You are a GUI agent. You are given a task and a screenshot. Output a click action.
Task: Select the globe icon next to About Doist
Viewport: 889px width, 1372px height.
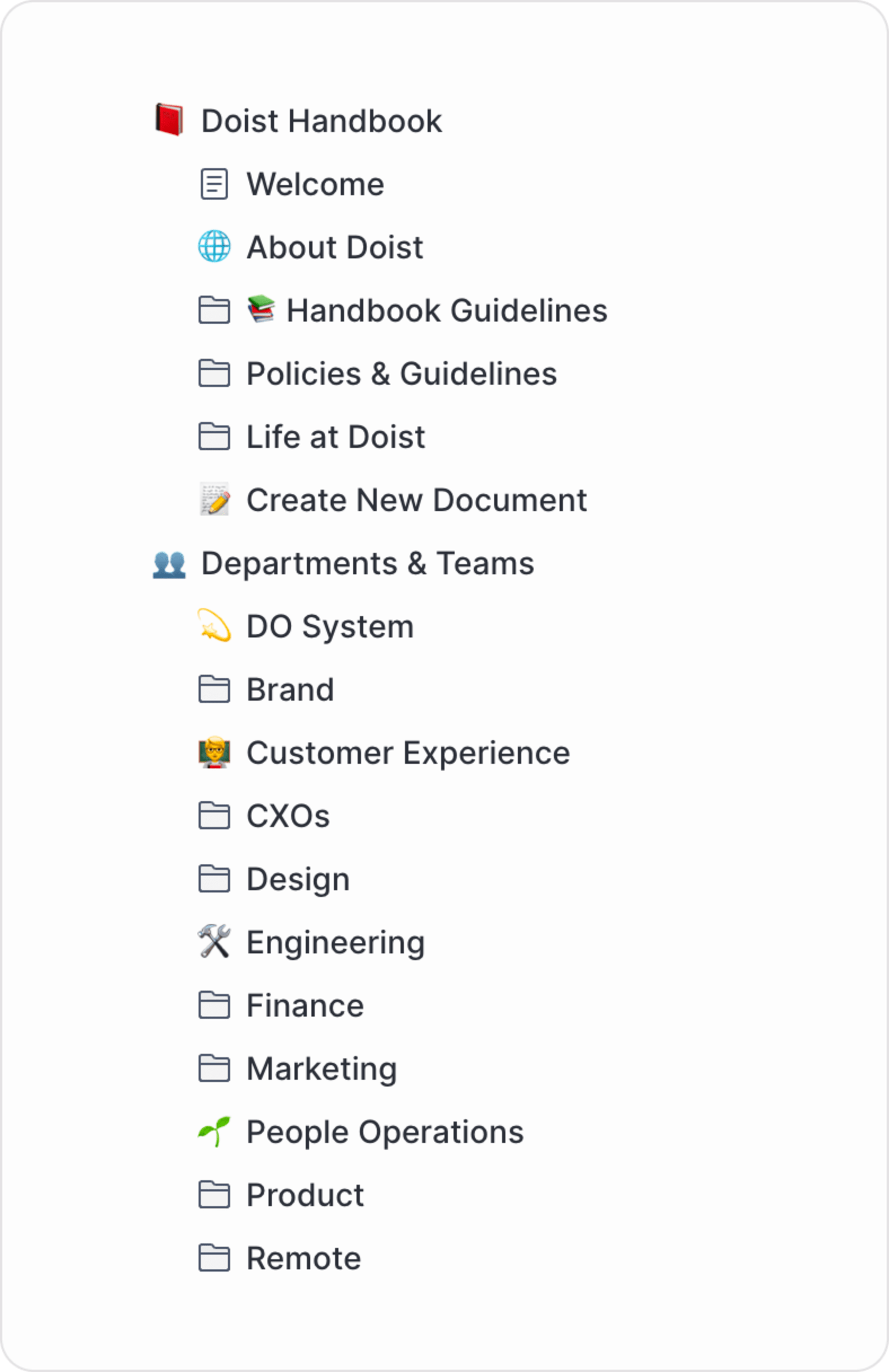213,247
